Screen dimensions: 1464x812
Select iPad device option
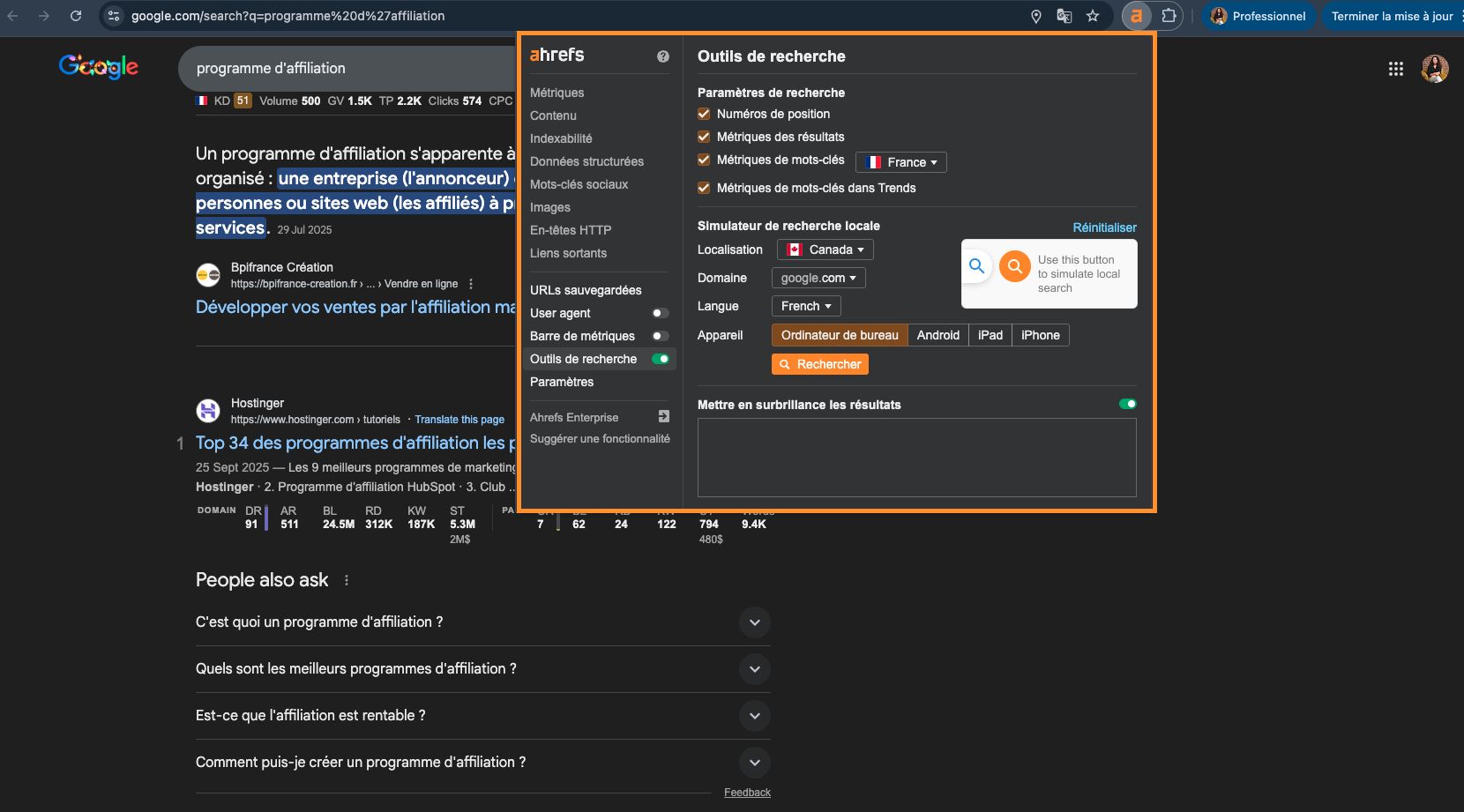[990, 335]
